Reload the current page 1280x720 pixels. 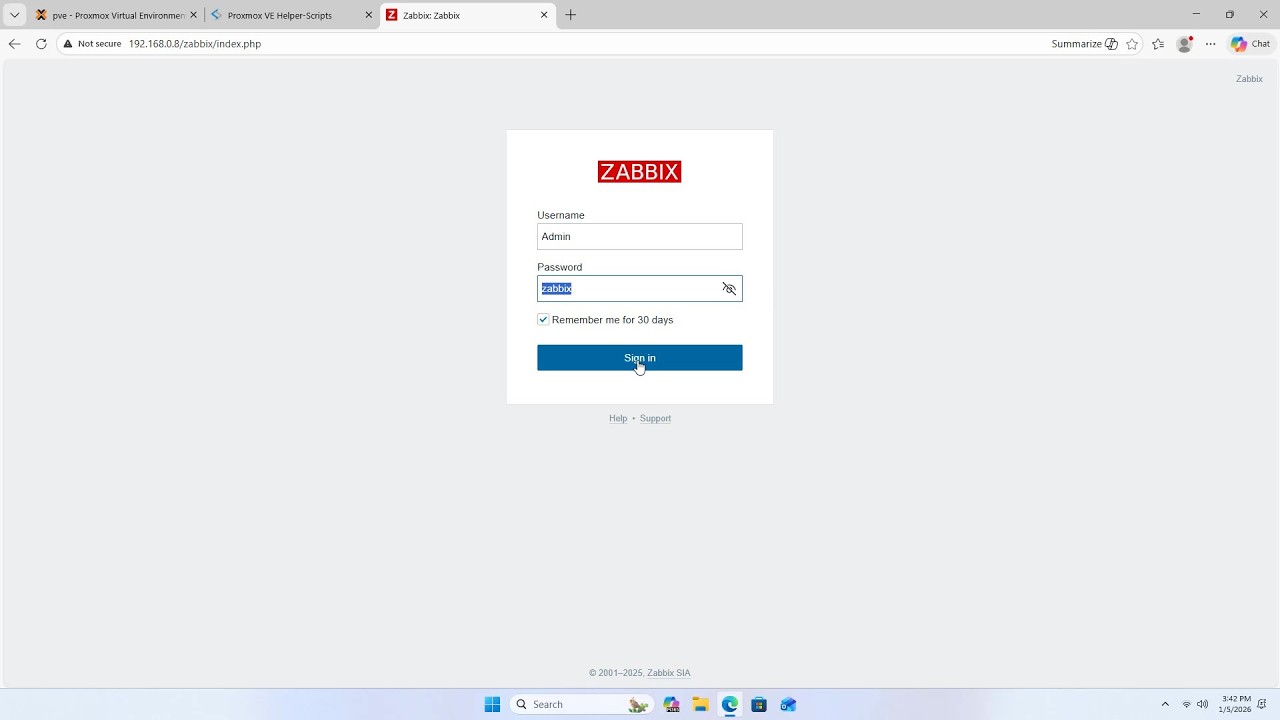[x=41, y=44]
